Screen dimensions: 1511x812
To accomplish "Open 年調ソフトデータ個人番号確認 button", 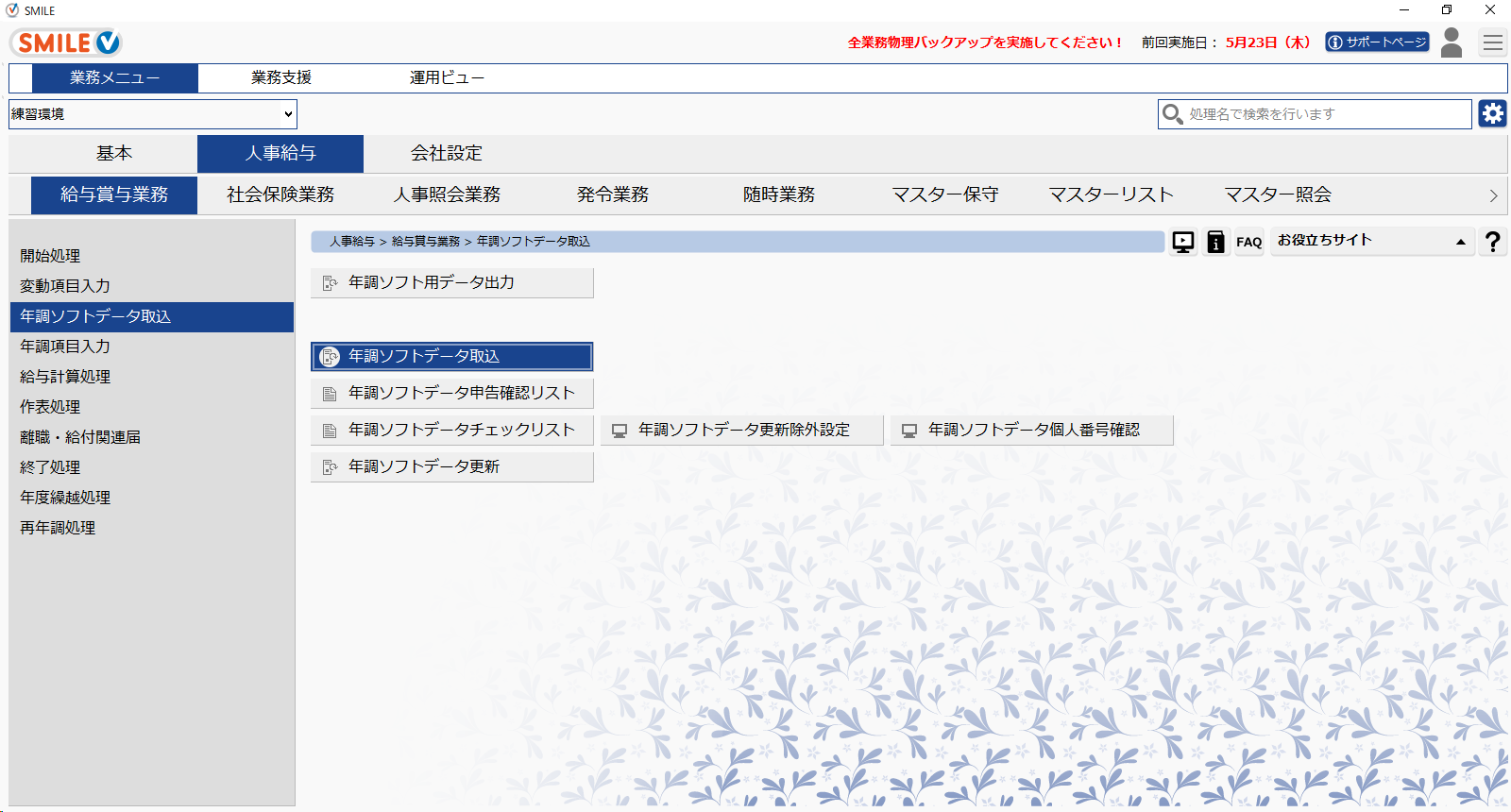I will (x=1031, y=430).
